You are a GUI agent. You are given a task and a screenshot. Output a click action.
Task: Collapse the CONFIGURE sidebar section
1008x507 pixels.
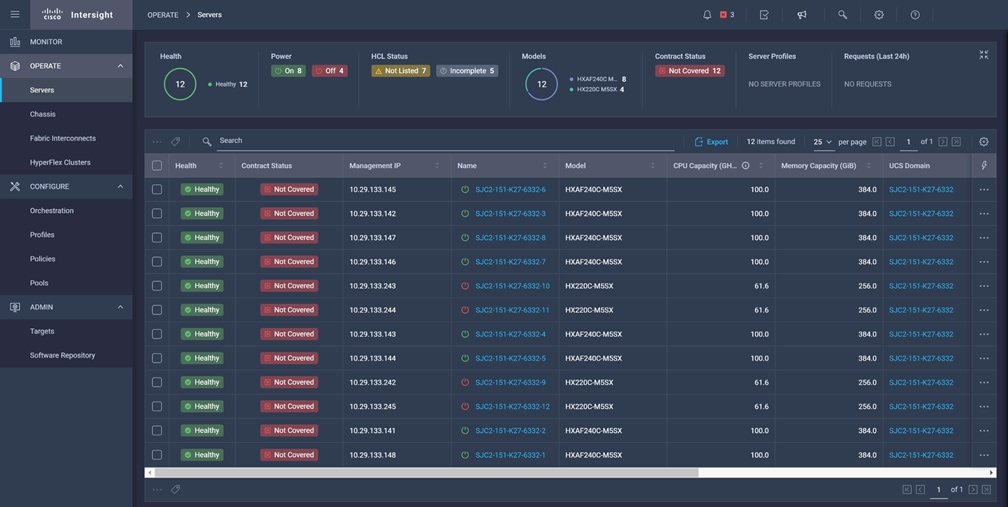(120, 186)
